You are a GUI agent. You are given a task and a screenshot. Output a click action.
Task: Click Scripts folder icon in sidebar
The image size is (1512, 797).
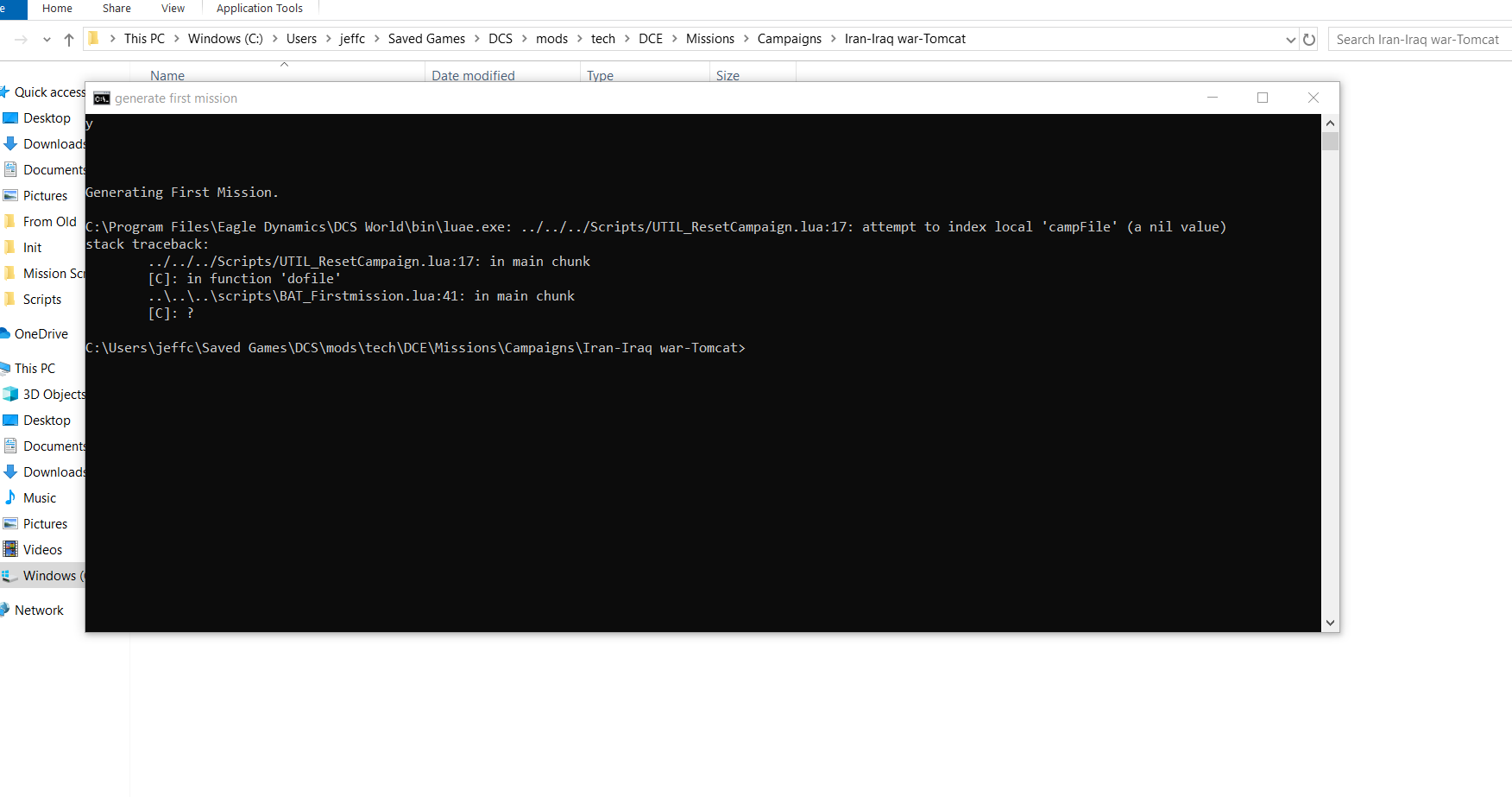10,299
